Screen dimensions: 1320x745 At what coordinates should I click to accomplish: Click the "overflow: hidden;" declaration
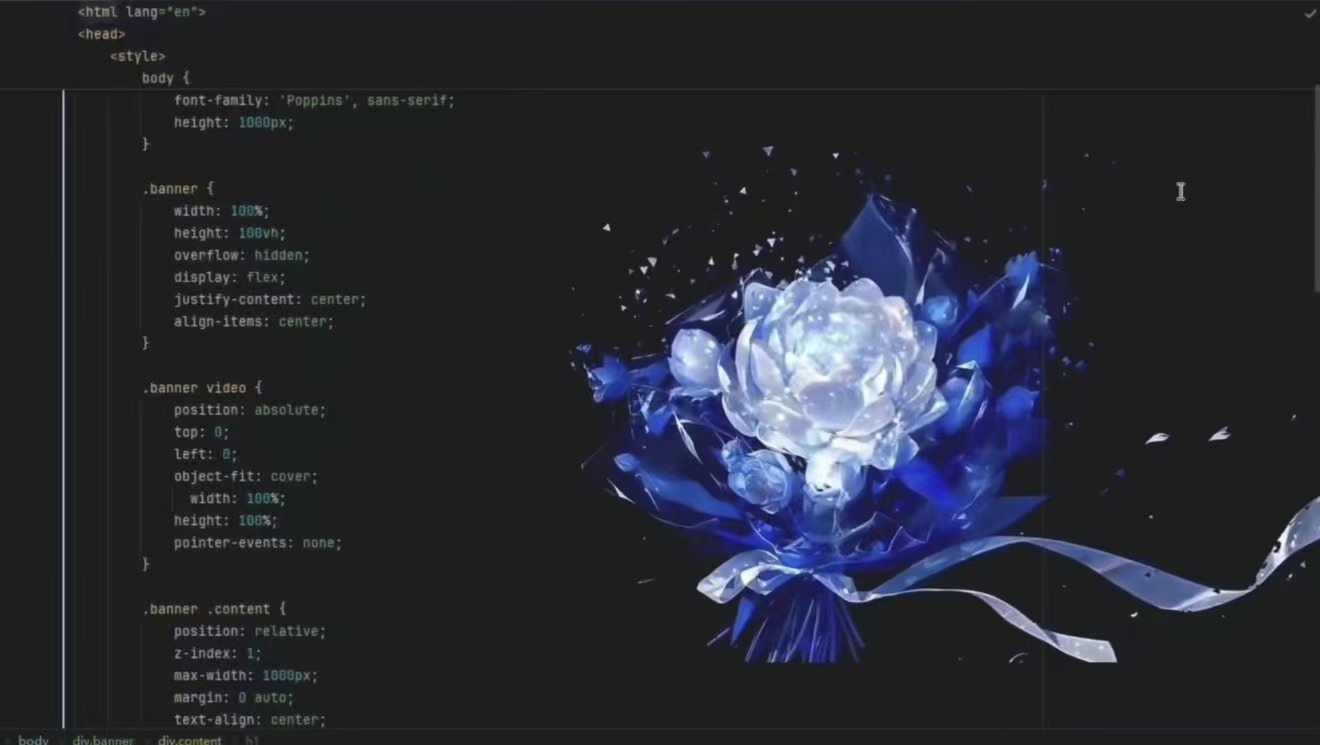coord(242,255)
